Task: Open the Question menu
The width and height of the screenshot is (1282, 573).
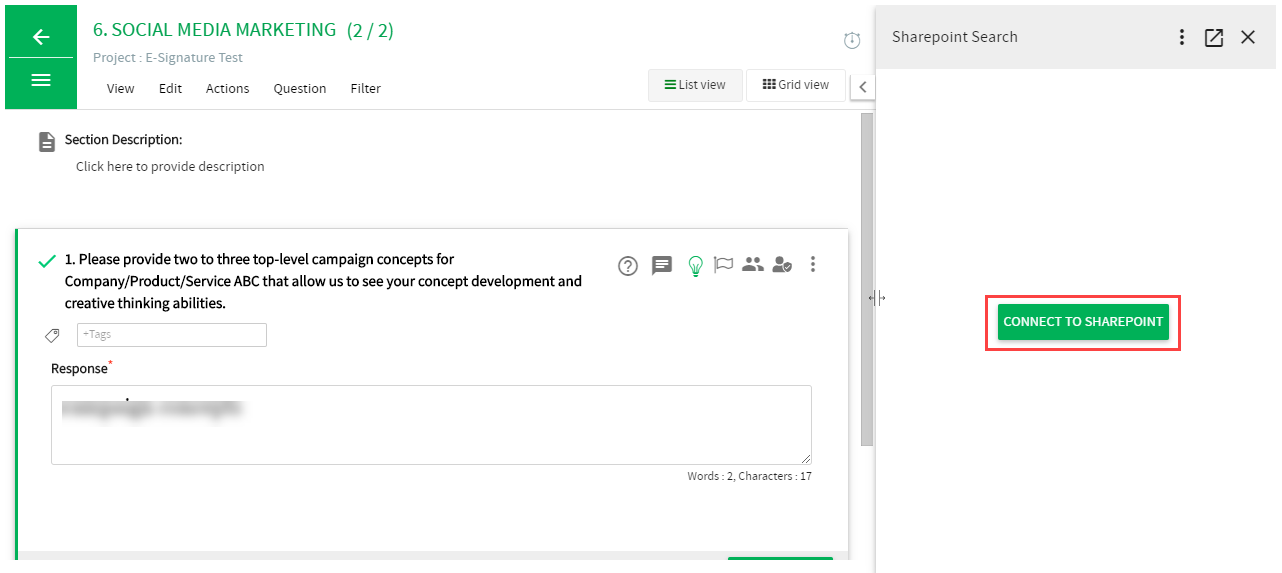Action: (300, 88)
